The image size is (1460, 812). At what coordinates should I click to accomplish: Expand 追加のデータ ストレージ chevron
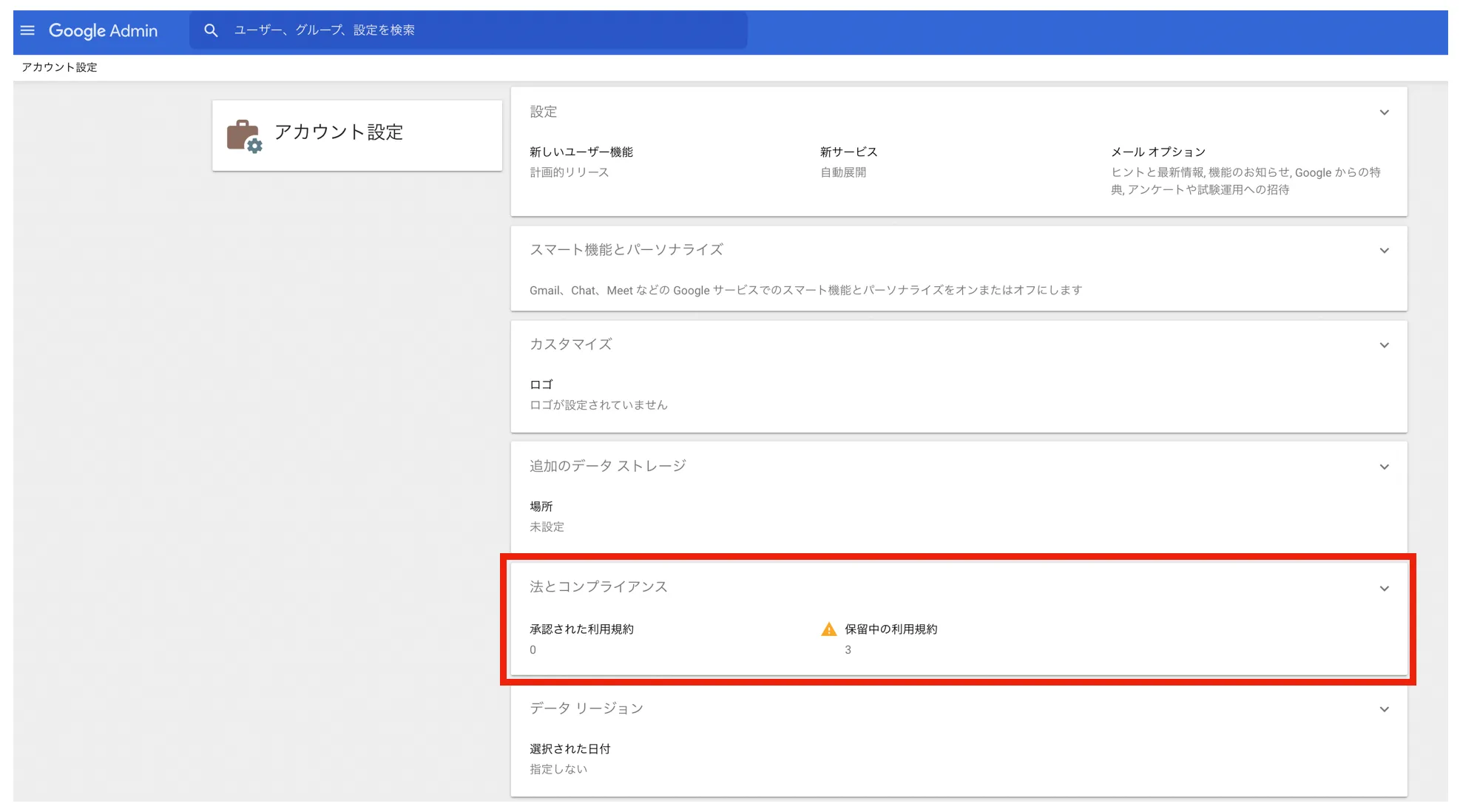pyautogui.click(x=1384, y=467)
